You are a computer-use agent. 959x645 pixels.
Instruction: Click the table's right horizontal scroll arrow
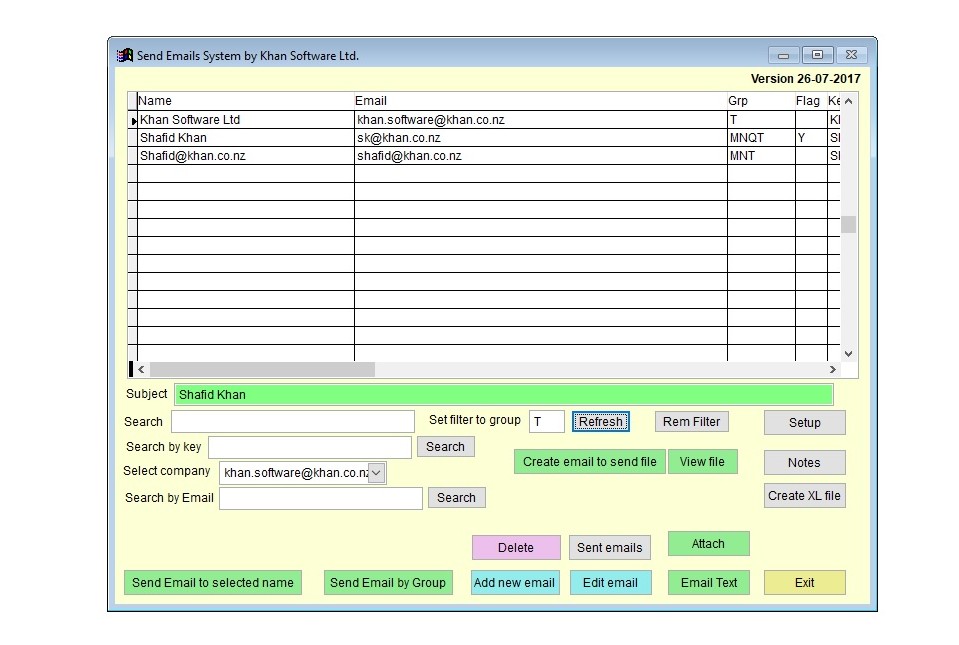coord(832,370)
